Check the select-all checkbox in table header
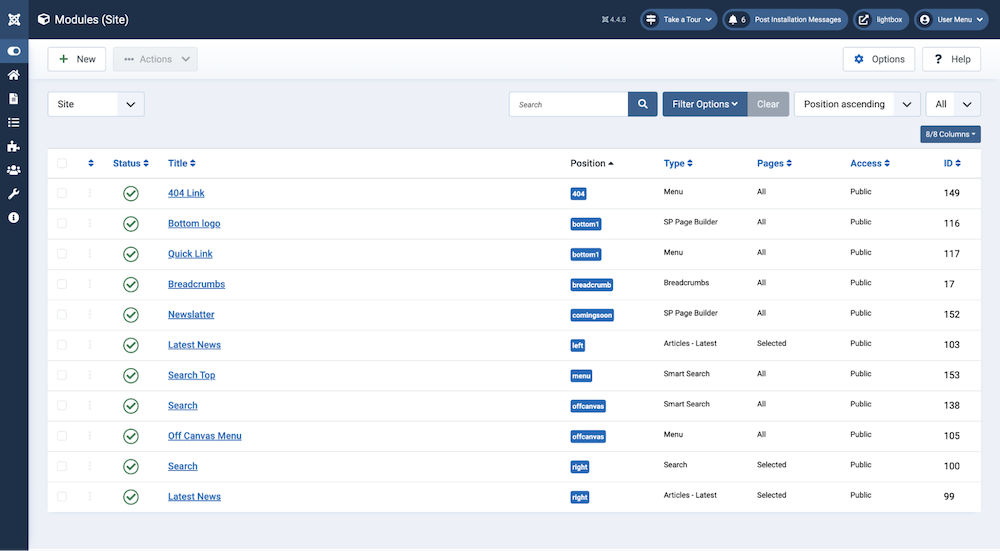 (62, 163)
